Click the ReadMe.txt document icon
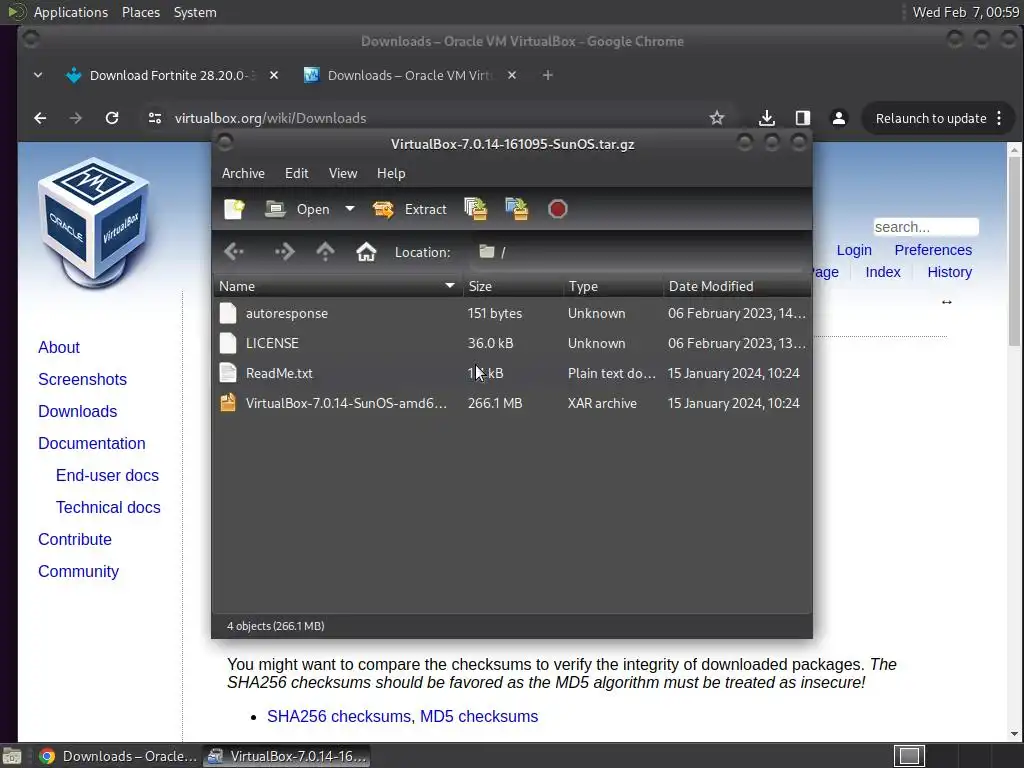This screenshot has width=1024, height=768. (228, 373)
